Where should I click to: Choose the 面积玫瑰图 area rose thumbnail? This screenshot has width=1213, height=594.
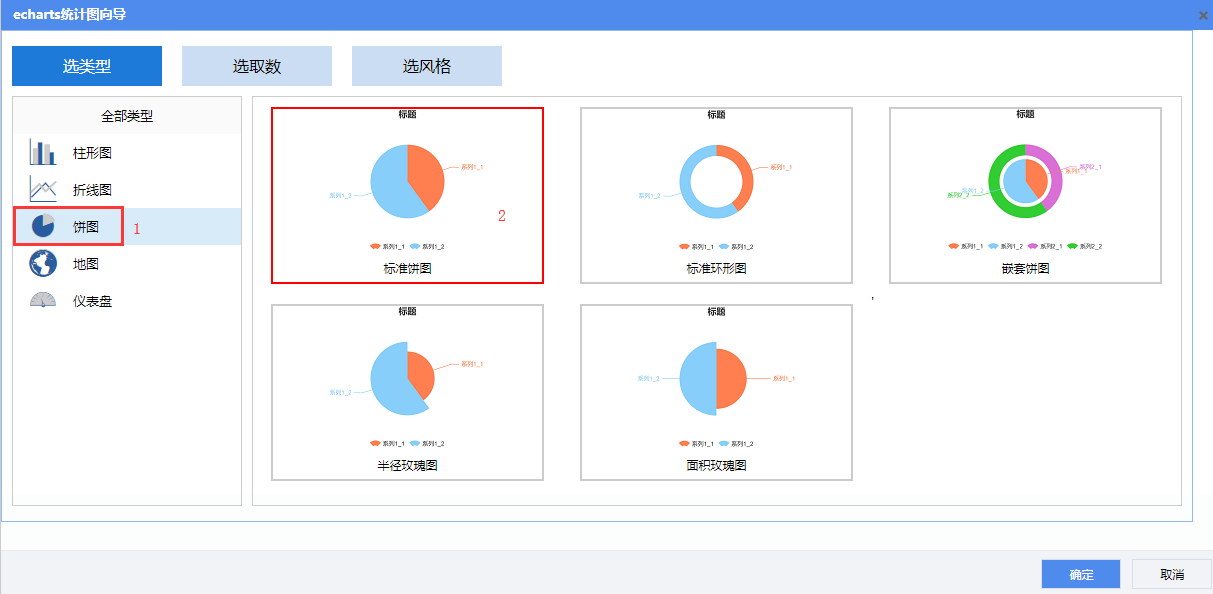coord(716,392)
